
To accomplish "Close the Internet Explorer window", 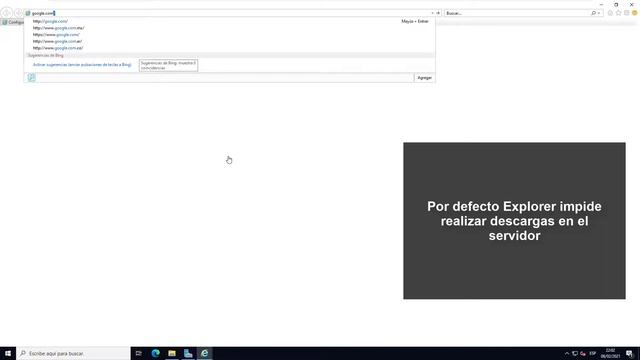I will click(631, 4).
